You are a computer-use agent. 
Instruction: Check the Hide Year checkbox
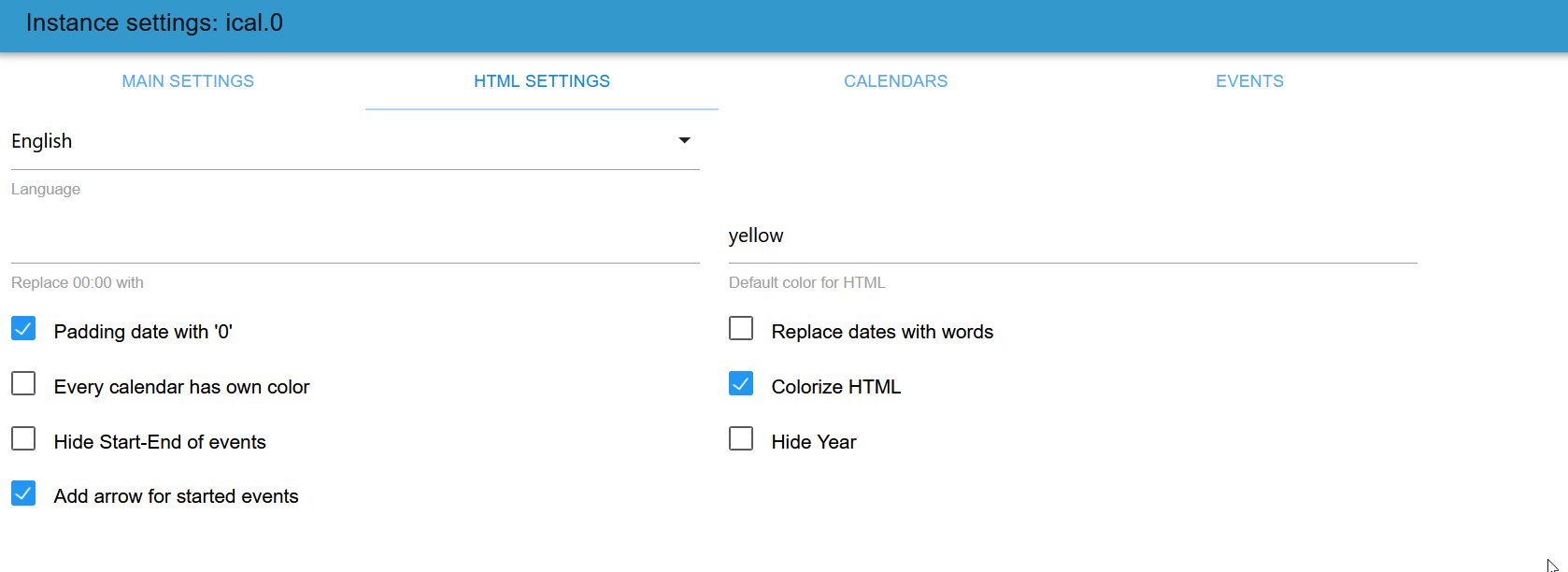(741, 439)
